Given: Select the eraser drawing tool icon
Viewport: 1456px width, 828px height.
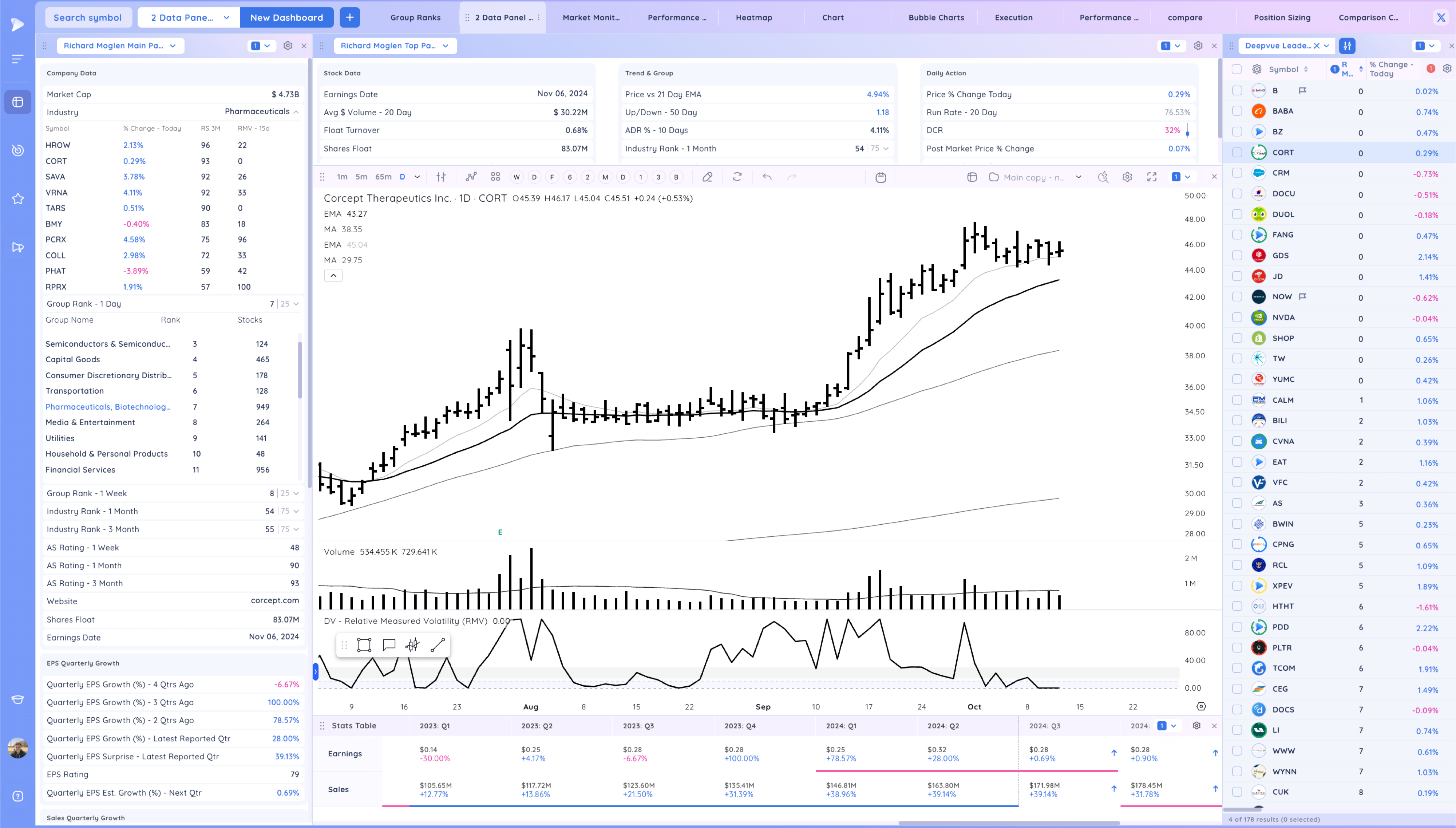Looking at the screenshot, I should tap(707, 177).
